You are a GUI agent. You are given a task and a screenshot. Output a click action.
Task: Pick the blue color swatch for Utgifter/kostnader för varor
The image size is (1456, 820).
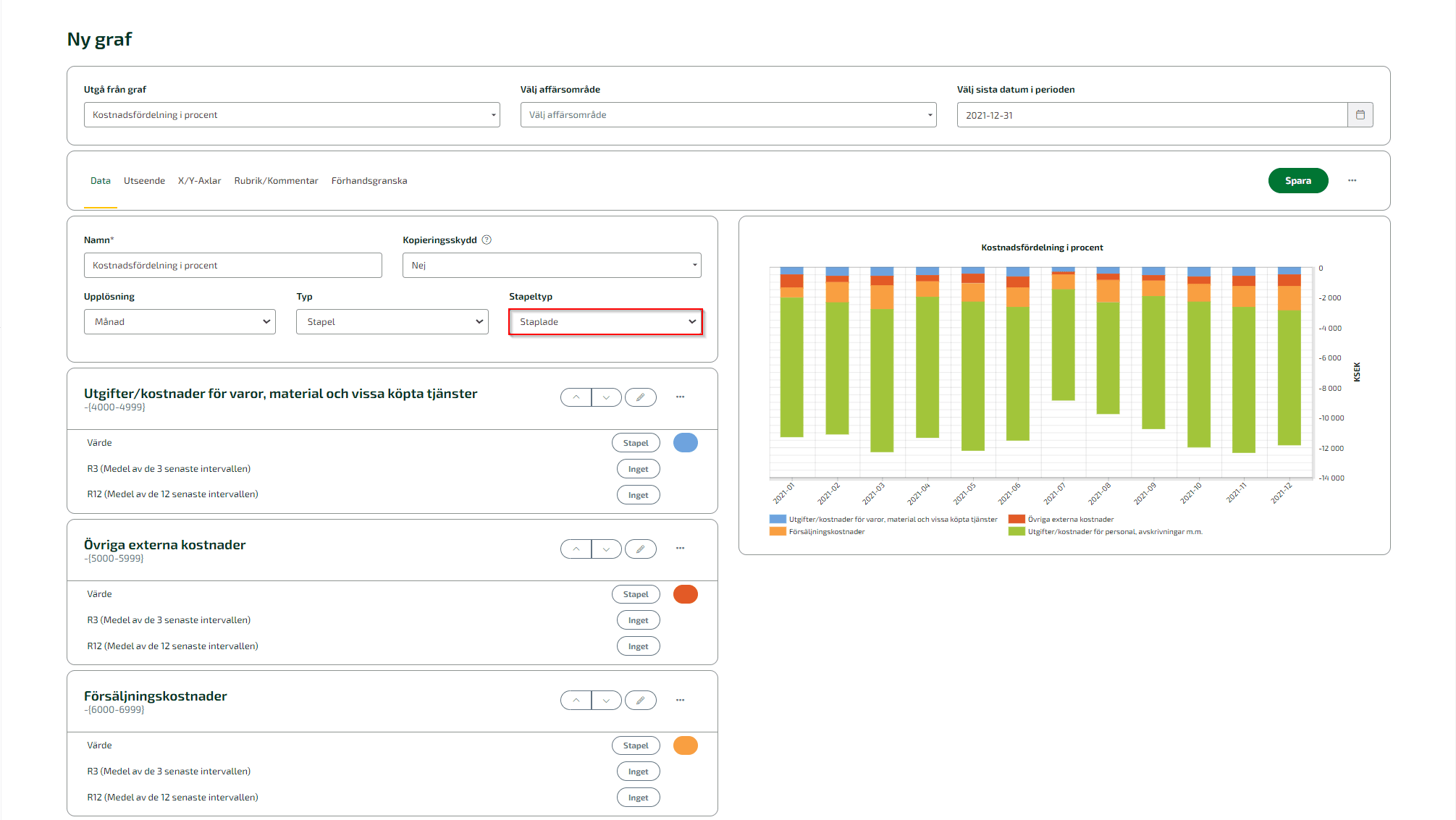(x=685, y=443)
